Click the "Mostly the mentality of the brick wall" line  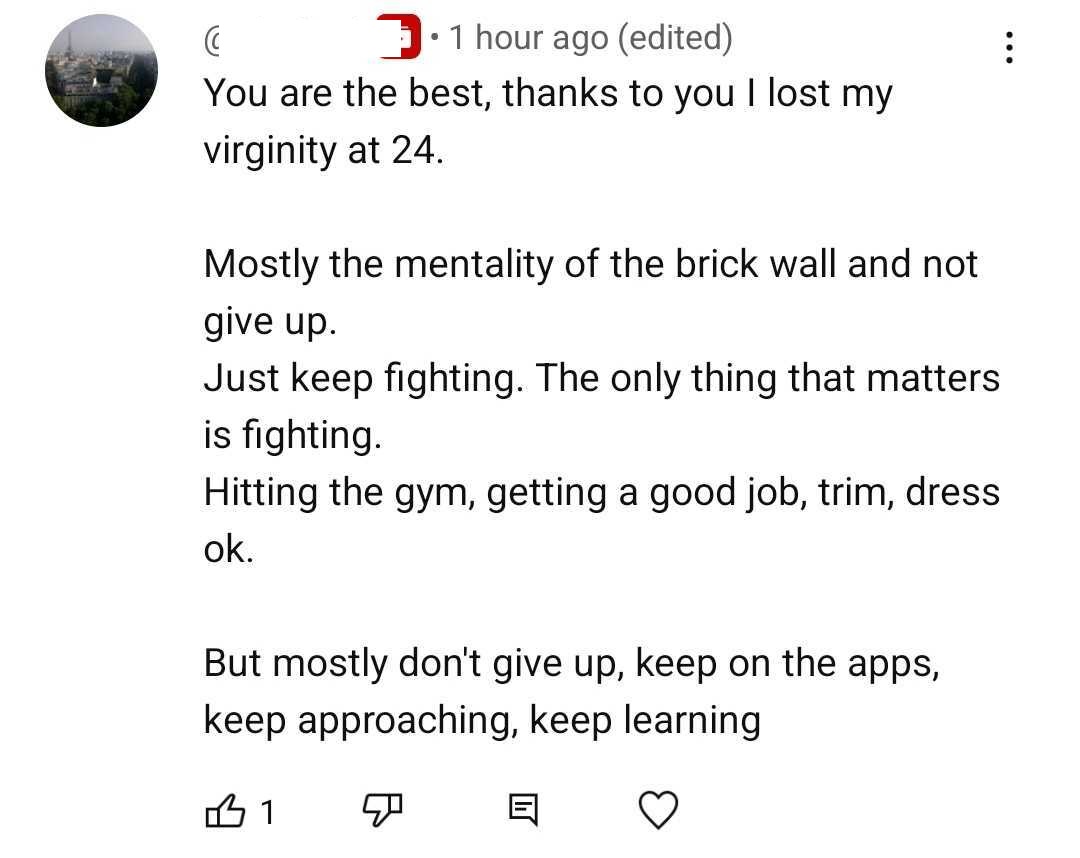pyautogui.click(x=590, y=265)
